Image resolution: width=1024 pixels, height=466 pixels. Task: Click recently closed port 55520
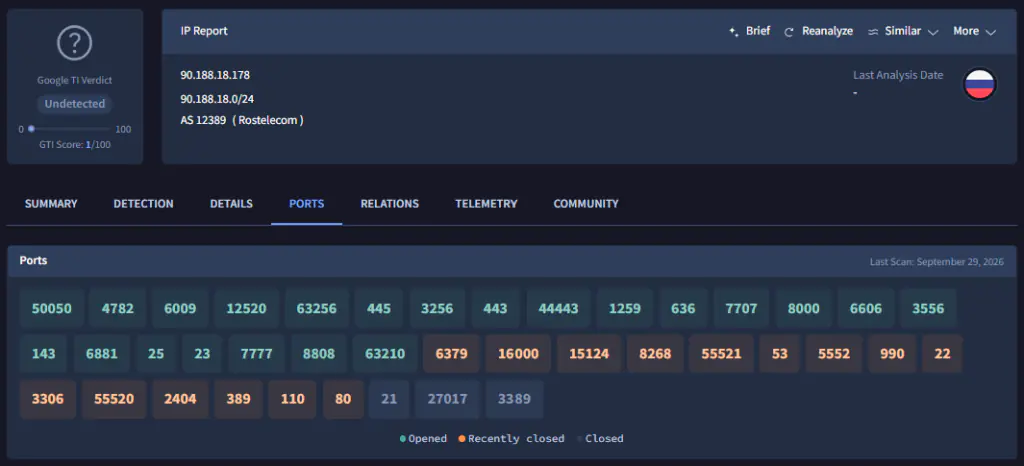(114, 399)
